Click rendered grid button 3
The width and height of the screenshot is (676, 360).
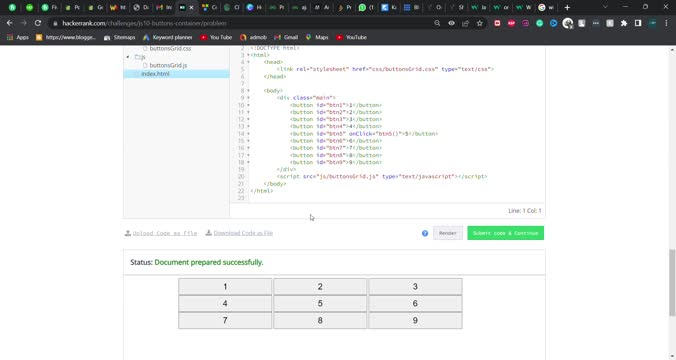pos(415,287)
